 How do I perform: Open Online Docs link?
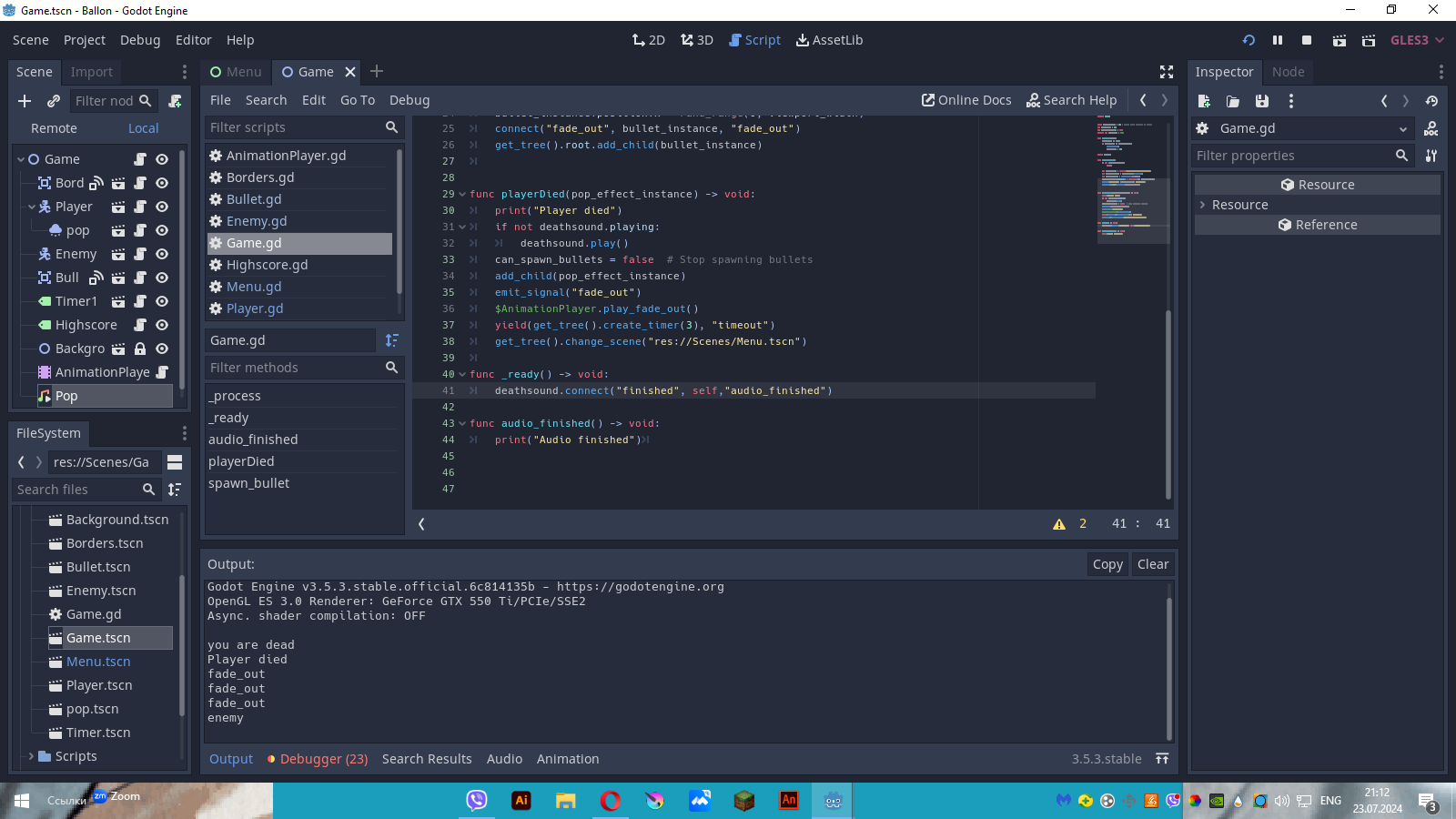click(966, 100)
